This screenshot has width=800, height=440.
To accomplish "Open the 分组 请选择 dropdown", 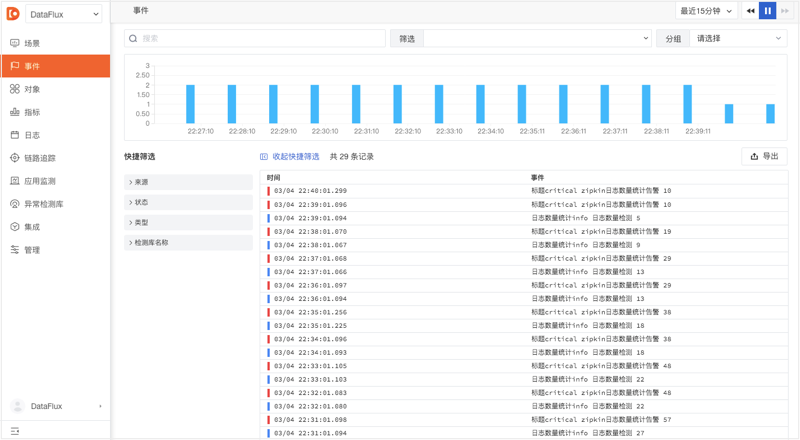I will (x=738, y=38).
